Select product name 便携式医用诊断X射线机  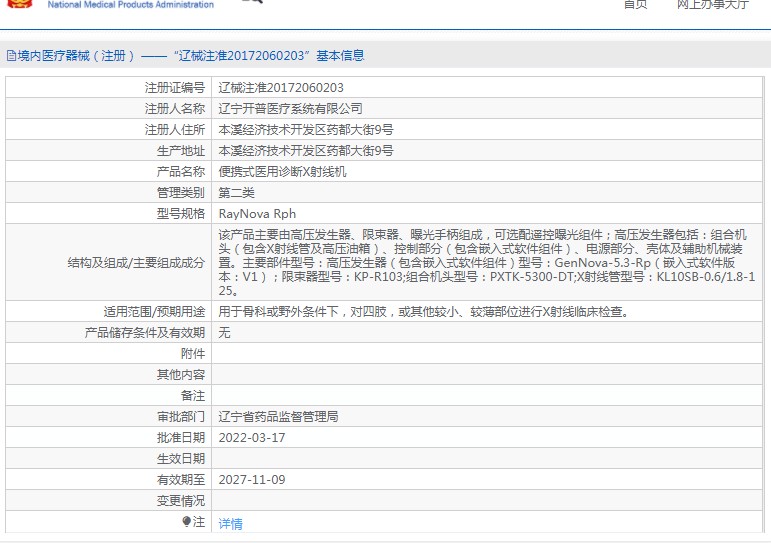tap(282, 172)
